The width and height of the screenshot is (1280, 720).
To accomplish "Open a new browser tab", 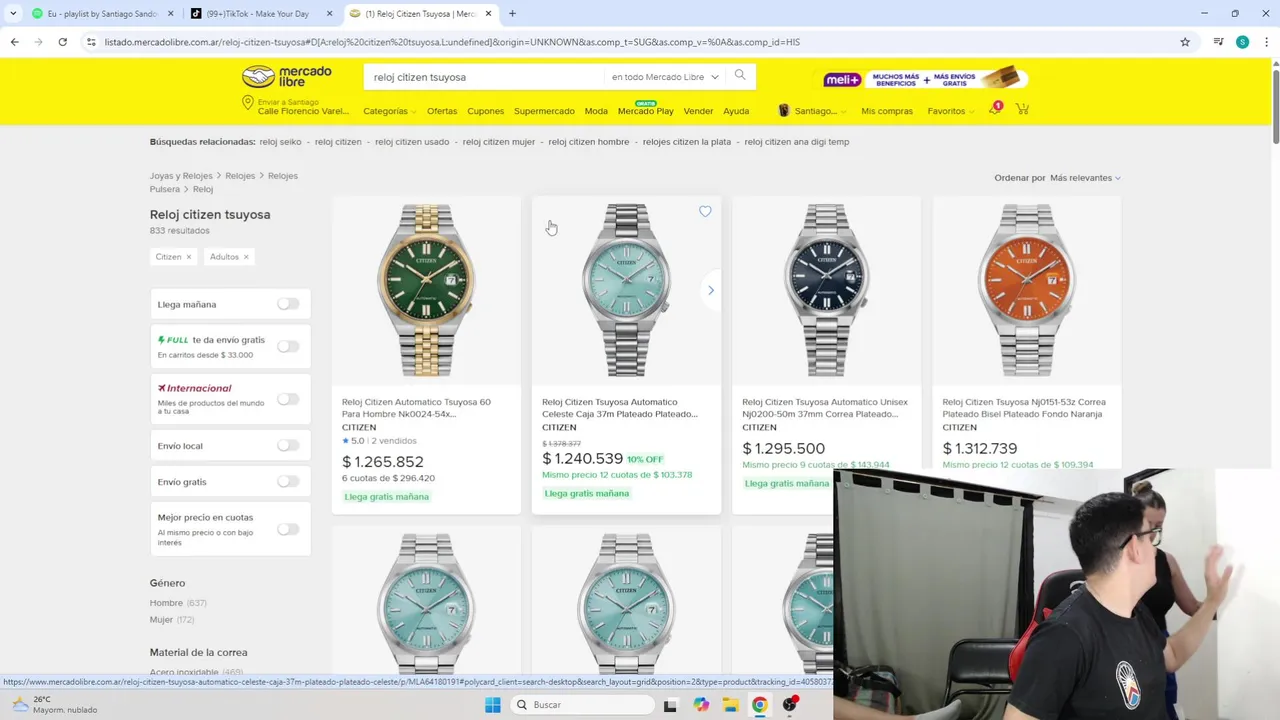I will click(512, 14).
